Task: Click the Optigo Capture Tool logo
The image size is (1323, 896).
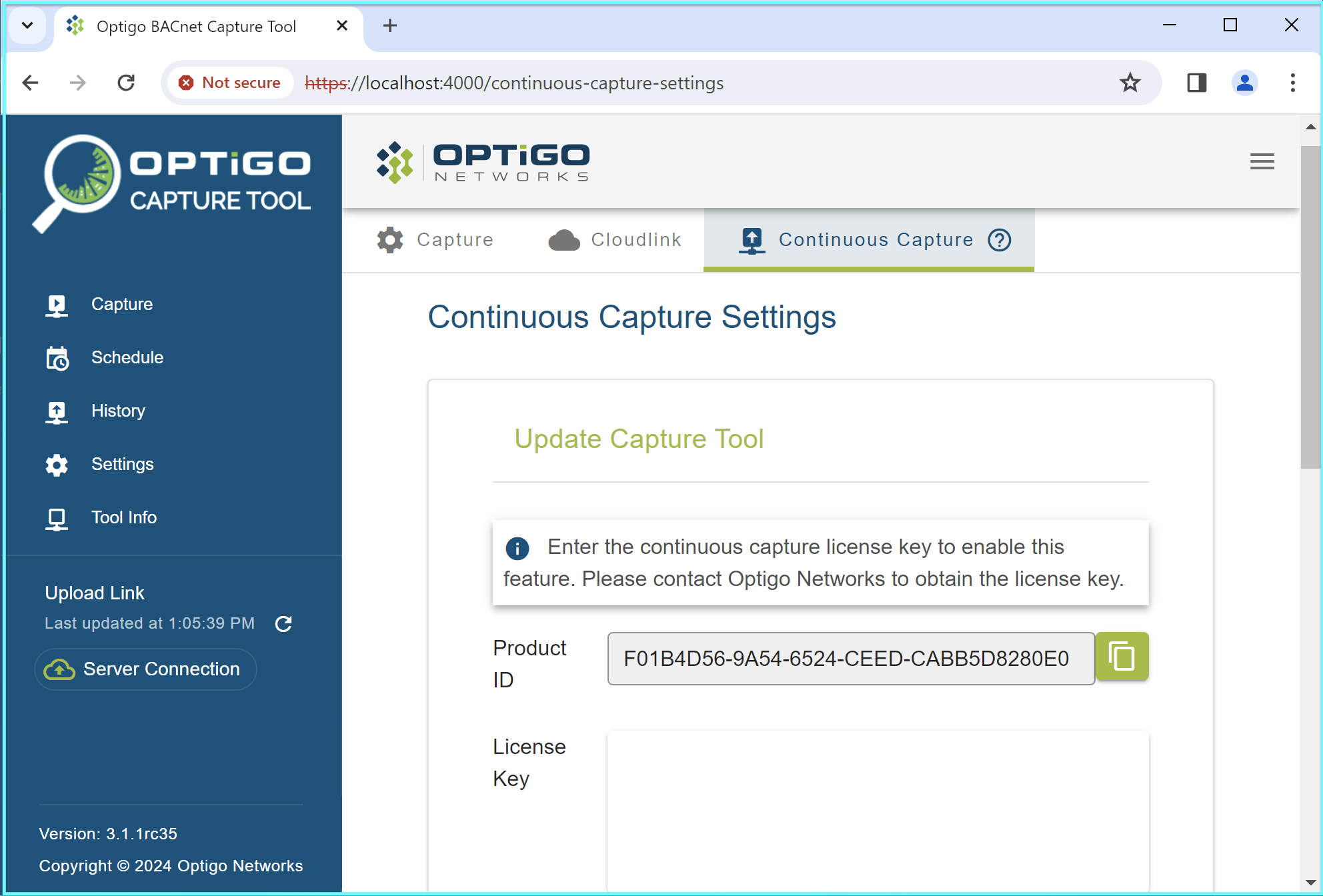Action: (172, 183)
